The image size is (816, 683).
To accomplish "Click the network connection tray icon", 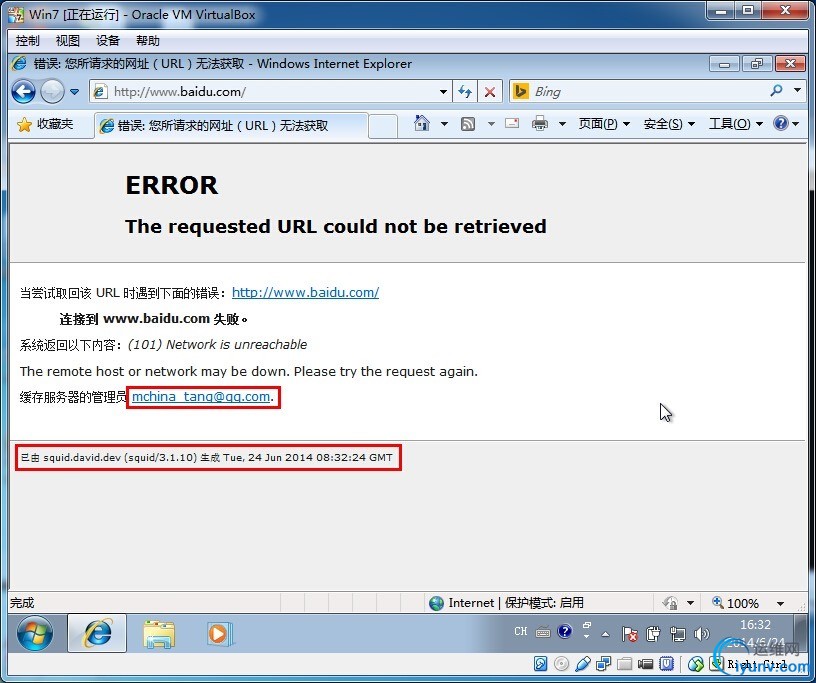I will (x=678, y=634).
